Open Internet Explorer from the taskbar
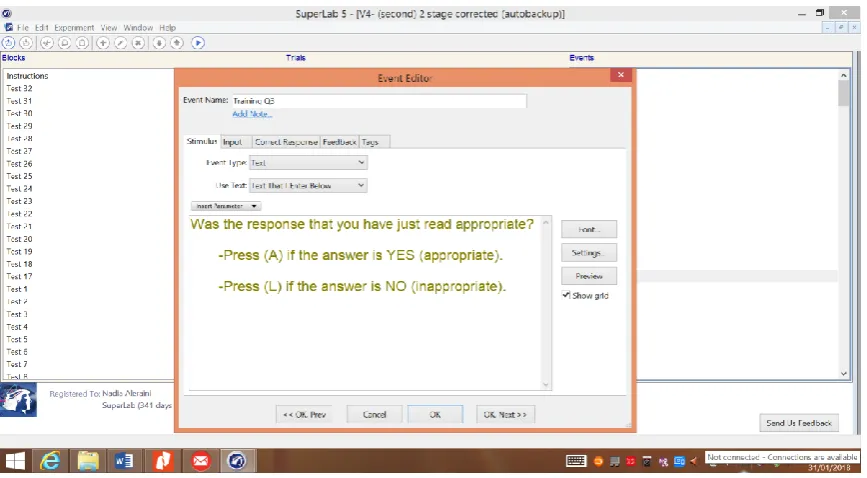867x478 pixels. click(x=50, y=460)
